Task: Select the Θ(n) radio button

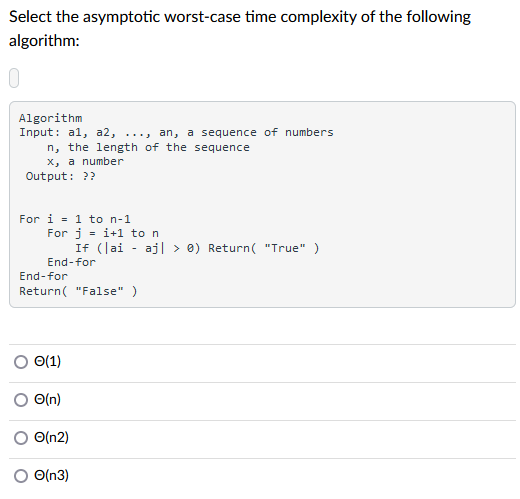Action: coord(21,400)
